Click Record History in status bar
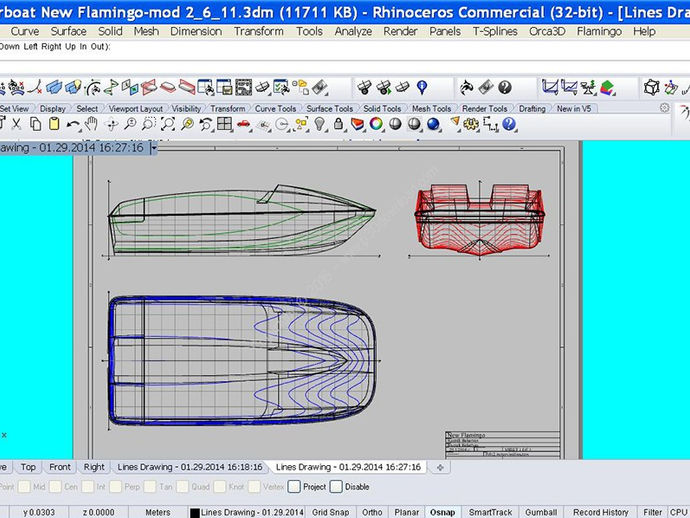The image size is (690, 518). coord(600,512)
